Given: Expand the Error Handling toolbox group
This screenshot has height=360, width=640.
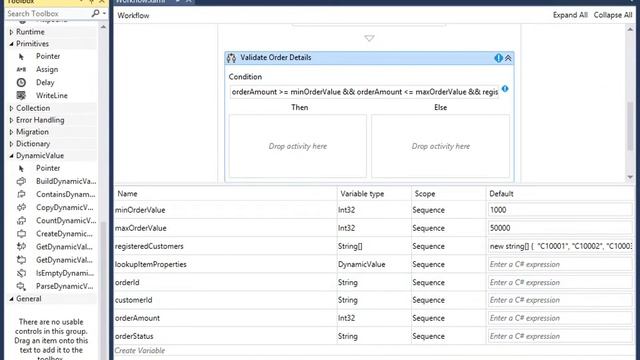Looking at the screenshot, I should (x=11, y=120).
